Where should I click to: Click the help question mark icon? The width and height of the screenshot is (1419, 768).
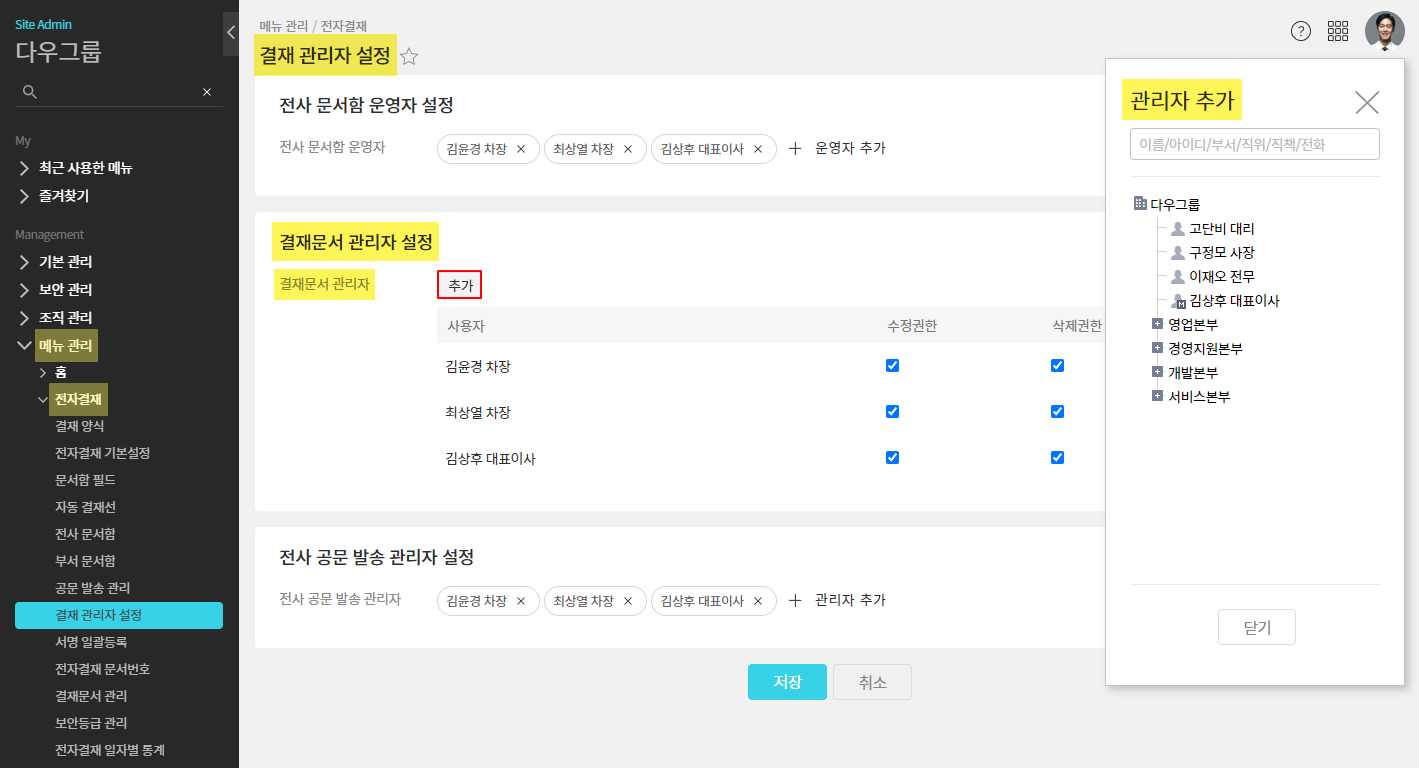click(1300, 31)
